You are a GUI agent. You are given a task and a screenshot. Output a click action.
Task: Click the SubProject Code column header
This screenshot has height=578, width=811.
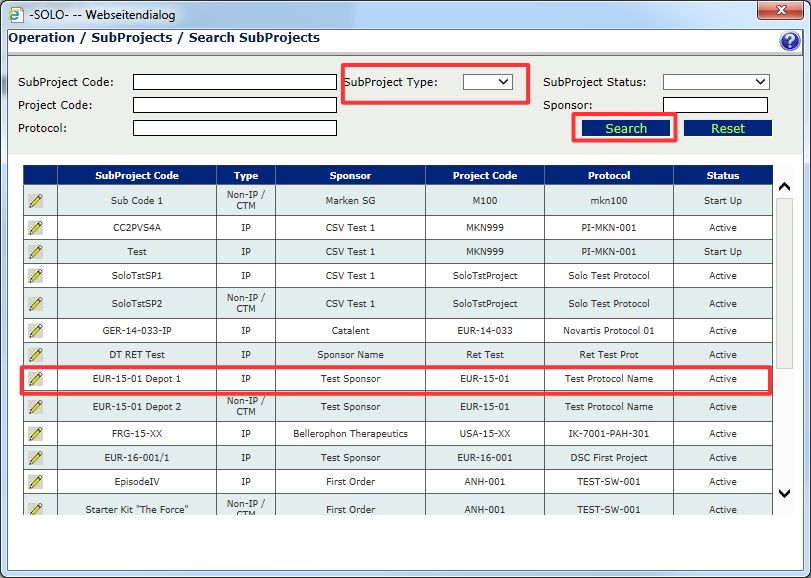click(x=137, y=175)
